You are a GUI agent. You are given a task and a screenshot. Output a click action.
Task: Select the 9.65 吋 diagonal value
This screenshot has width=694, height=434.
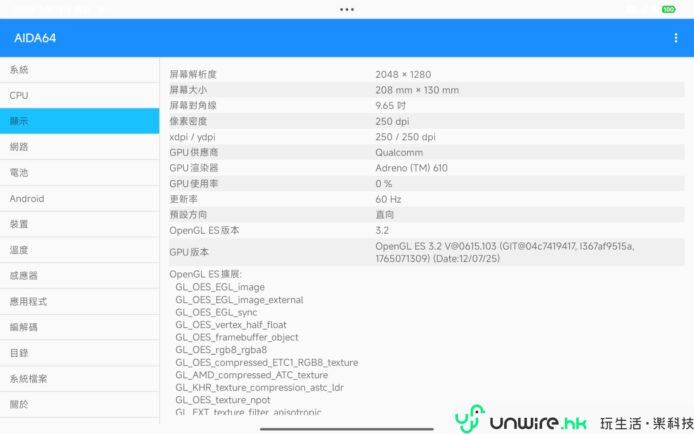click(390, 105)
